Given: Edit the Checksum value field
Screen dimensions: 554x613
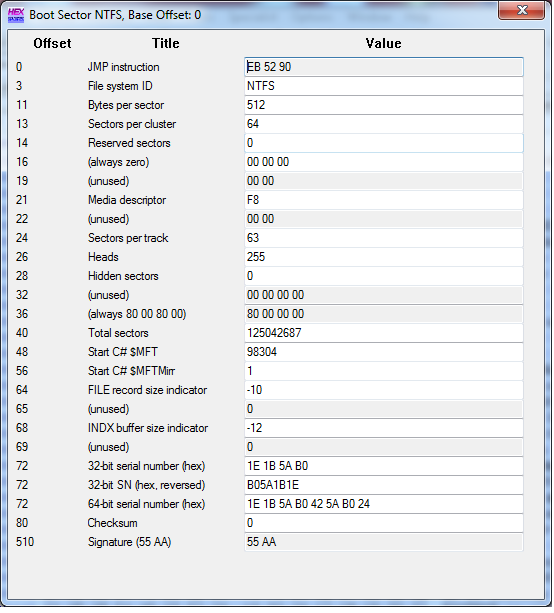Looking at the screenshot, I should [384, 523].
